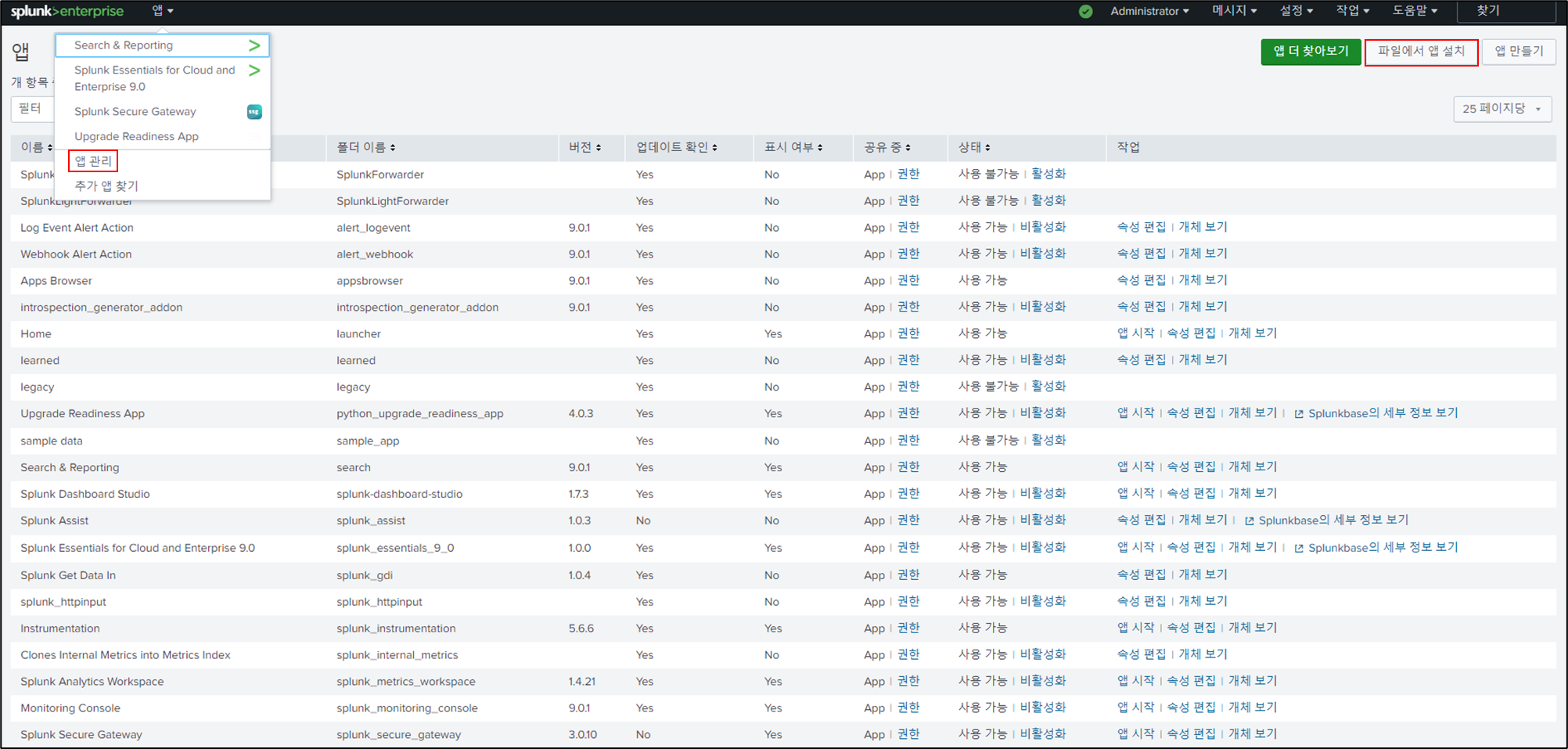Click the 앱 만들기 button
The height and width of the screenshot is (749, 1568).
pos(1519,52)
